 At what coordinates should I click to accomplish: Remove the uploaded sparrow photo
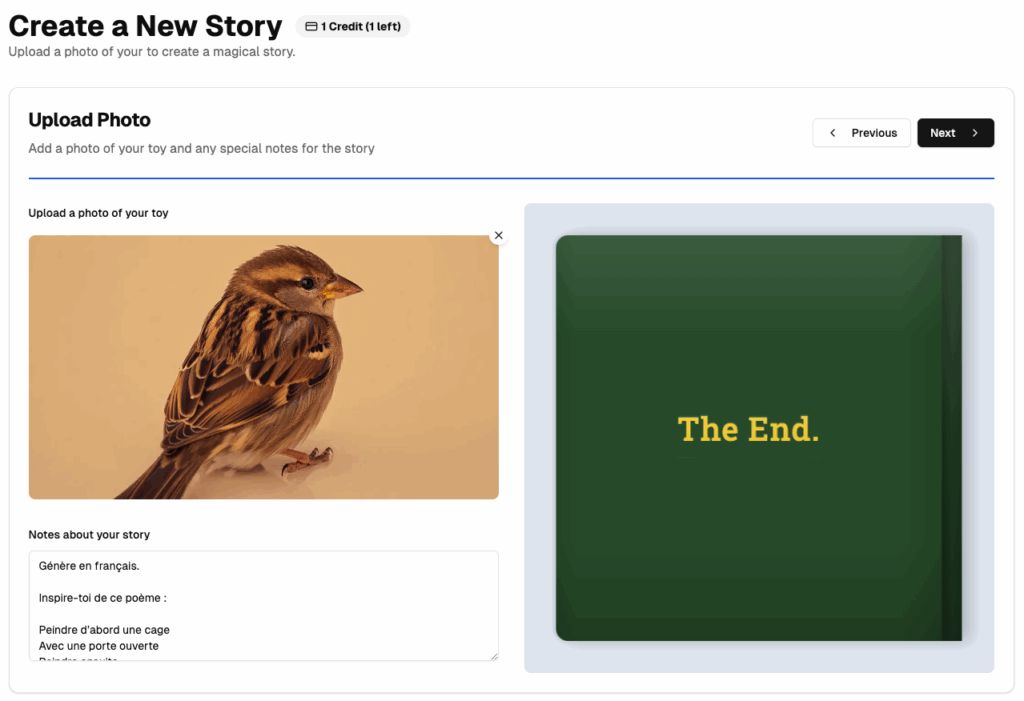(498, 236)
